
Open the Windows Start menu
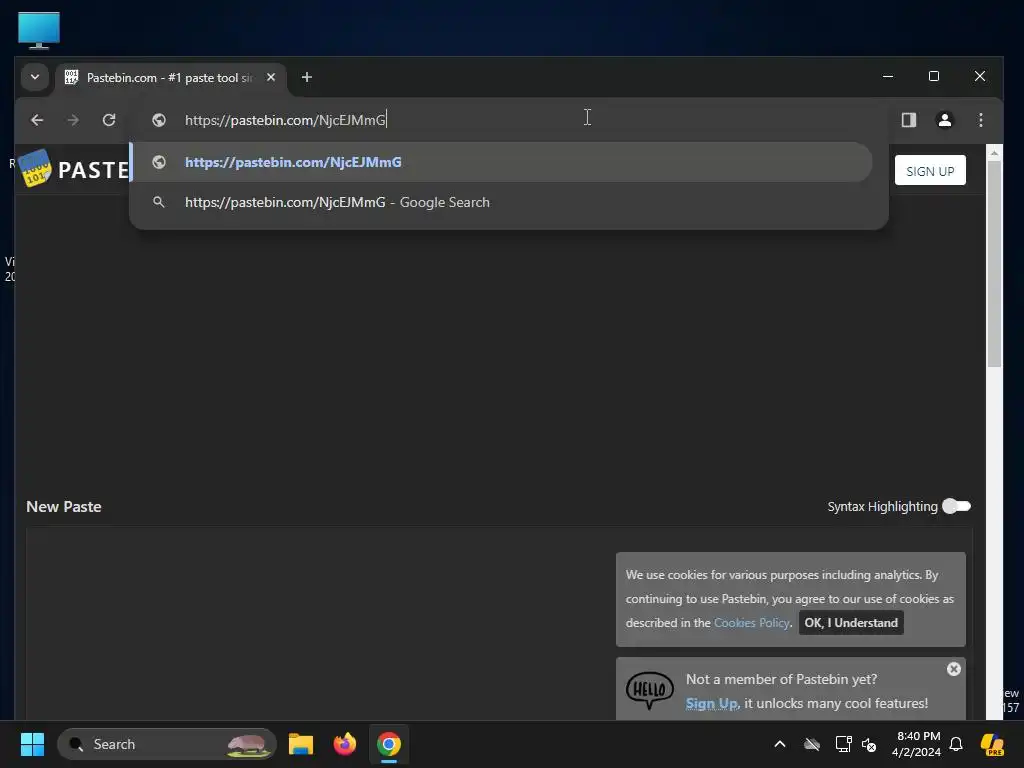click(x=32, y=744)
